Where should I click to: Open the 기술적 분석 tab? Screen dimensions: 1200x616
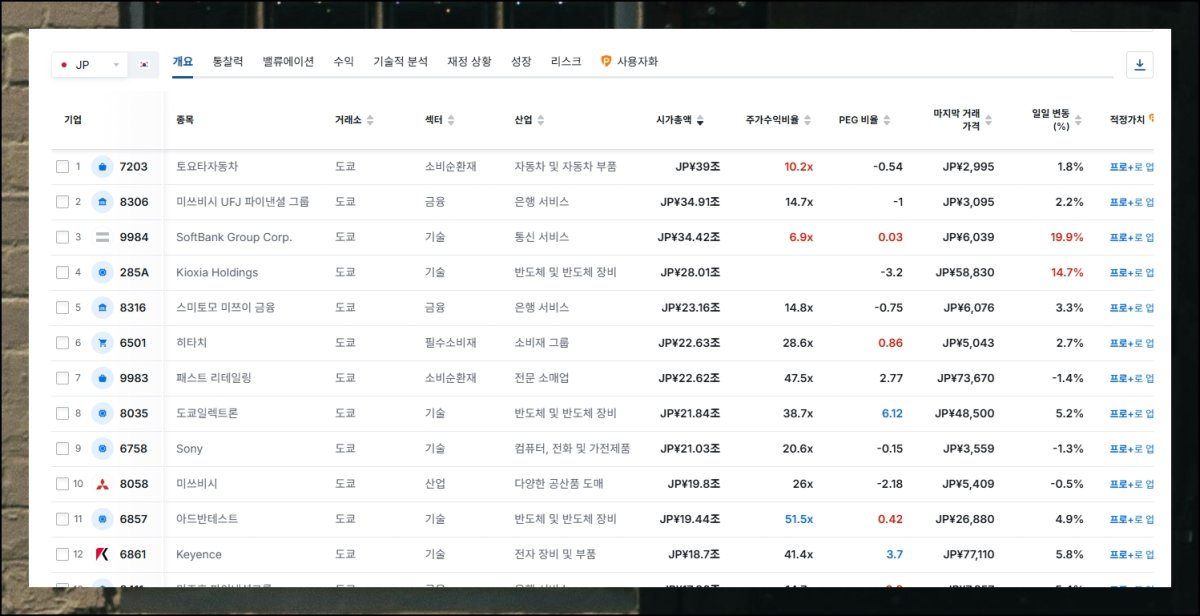[400, 61]
